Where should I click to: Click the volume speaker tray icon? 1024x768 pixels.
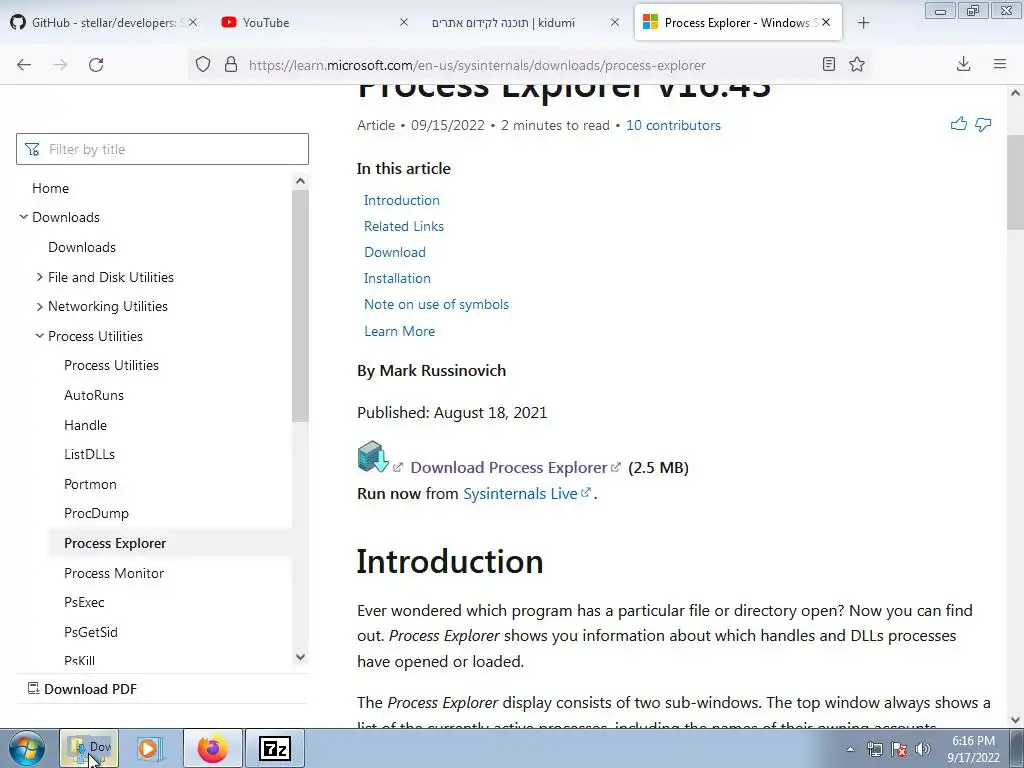click(923, 749)
